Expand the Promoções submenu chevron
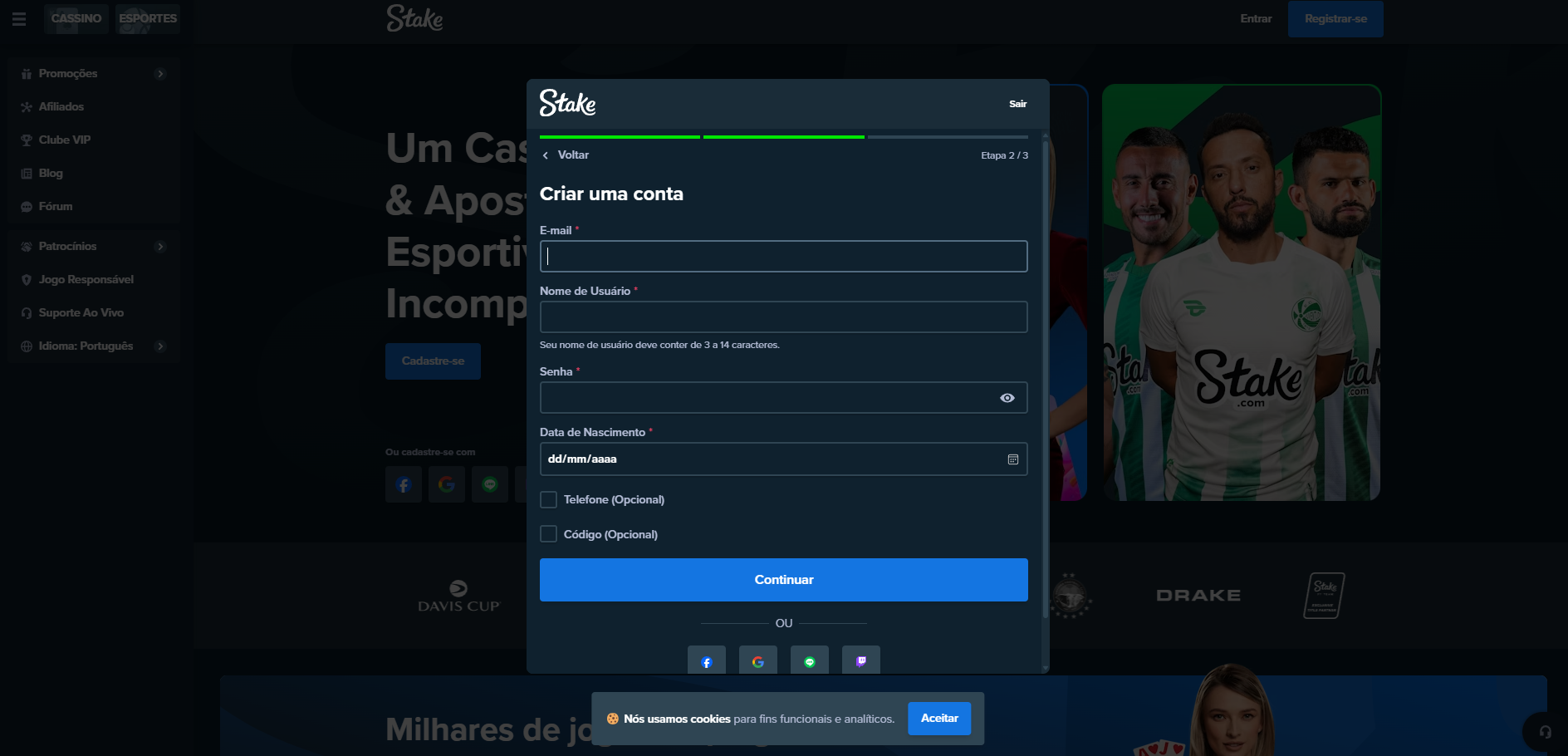Image resolution: width=1568 pixels, height=756 pixels. [160, 74]
